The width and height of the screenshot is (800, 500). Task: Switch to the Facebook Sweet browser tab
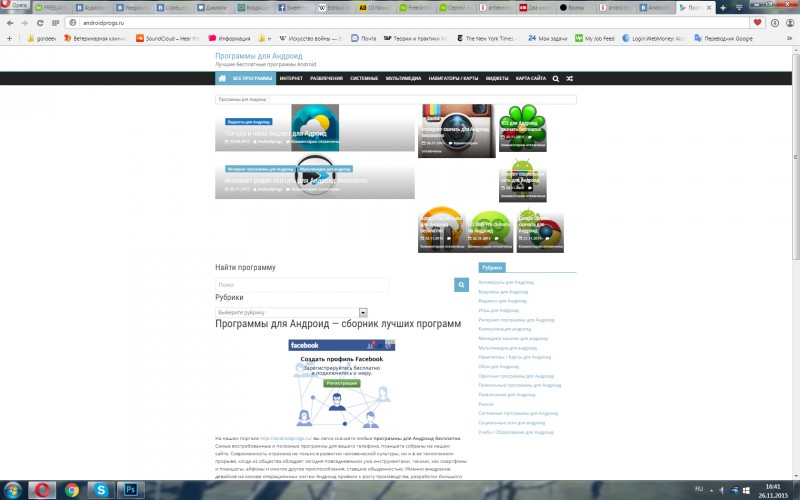tap(295, 8)
